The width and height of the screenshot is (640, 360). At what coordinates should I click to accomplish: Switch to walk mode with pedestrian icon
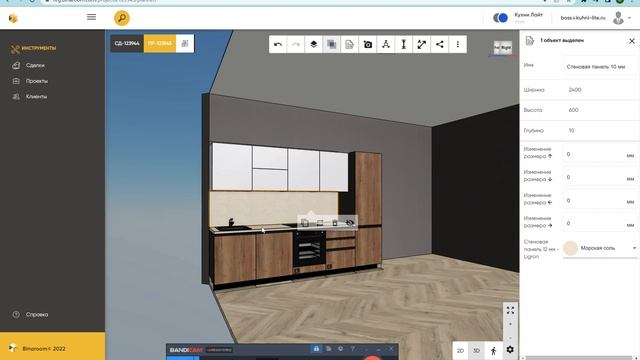[493, 351]
